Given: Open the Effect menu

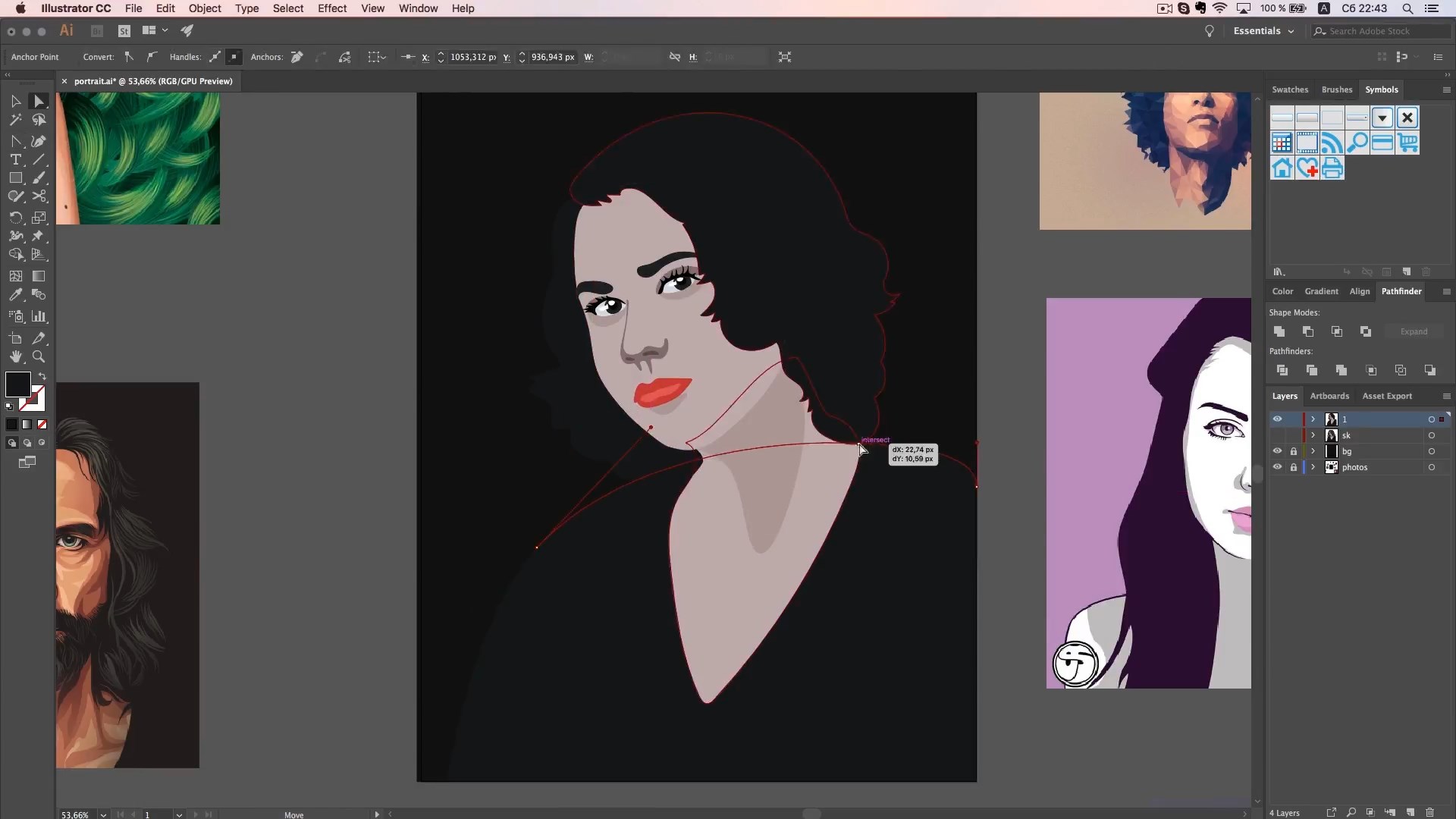Looking at the screenshot, I should click(331, 8).
